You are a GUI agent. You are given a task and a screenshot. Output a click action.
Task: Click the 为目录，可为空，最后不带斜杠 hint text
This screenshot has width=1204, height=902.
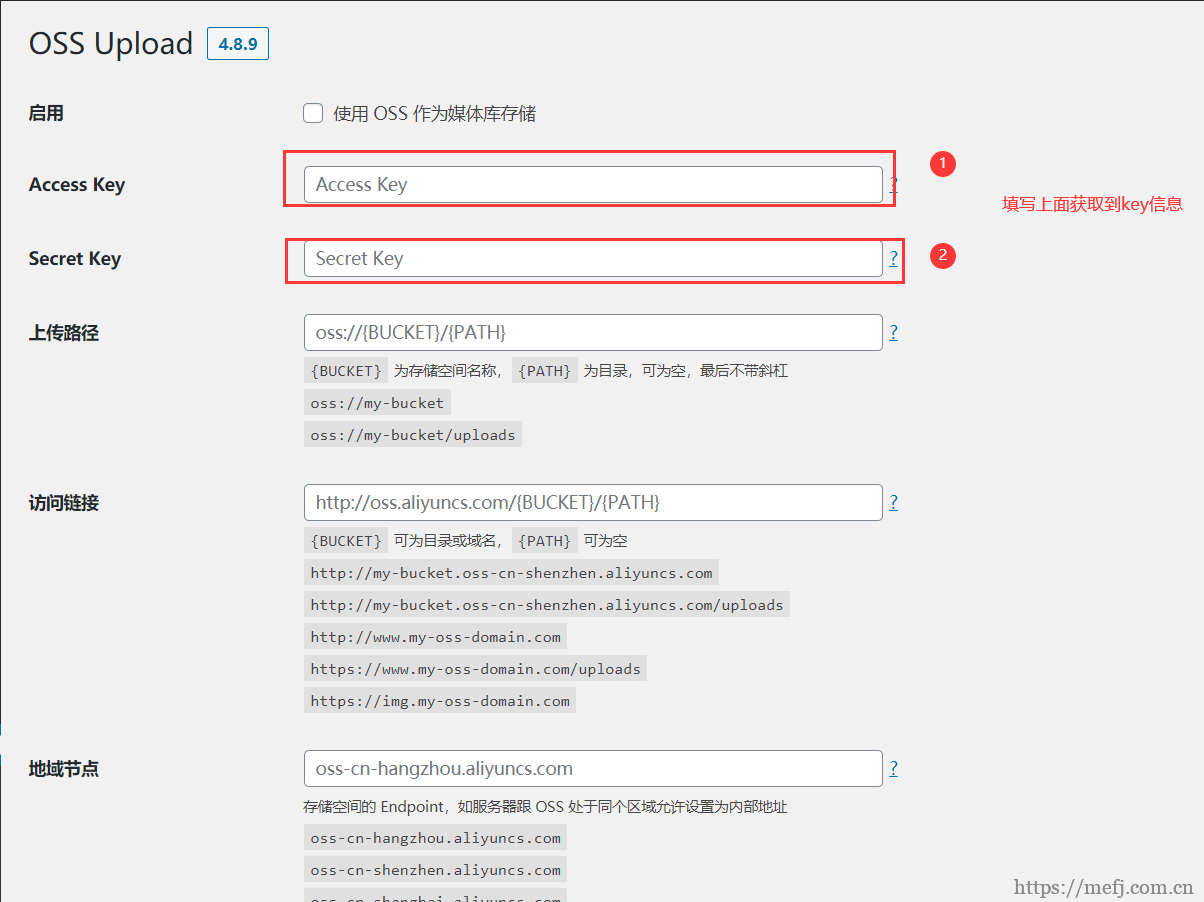pos(686,371)
